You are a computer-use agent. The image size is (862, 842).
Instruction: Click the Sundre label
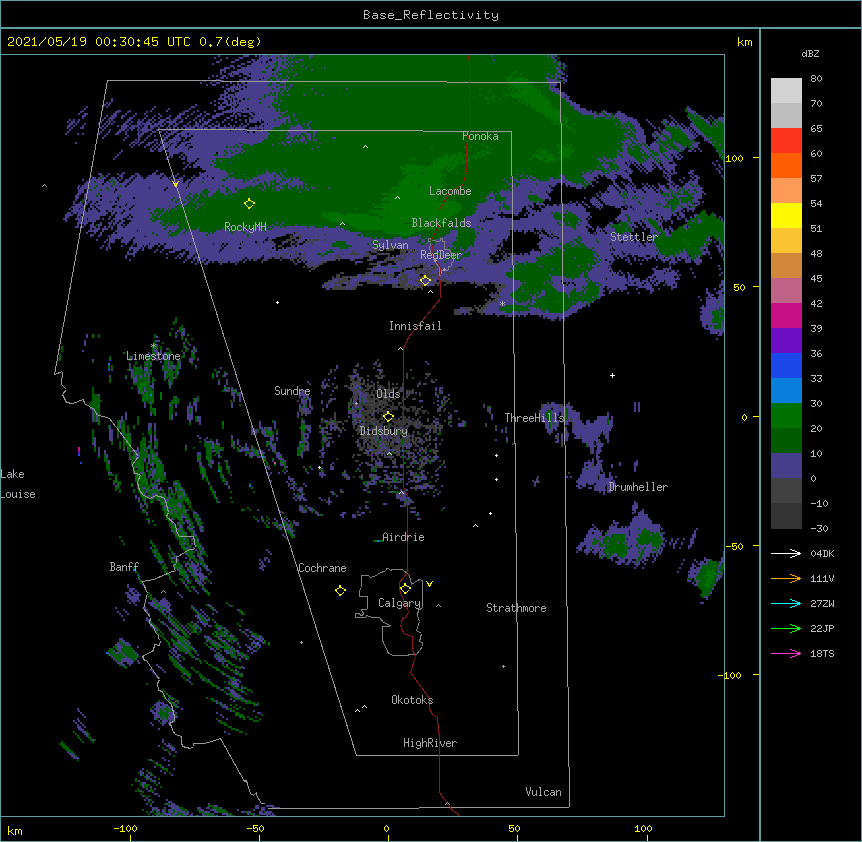coord(292,391)
